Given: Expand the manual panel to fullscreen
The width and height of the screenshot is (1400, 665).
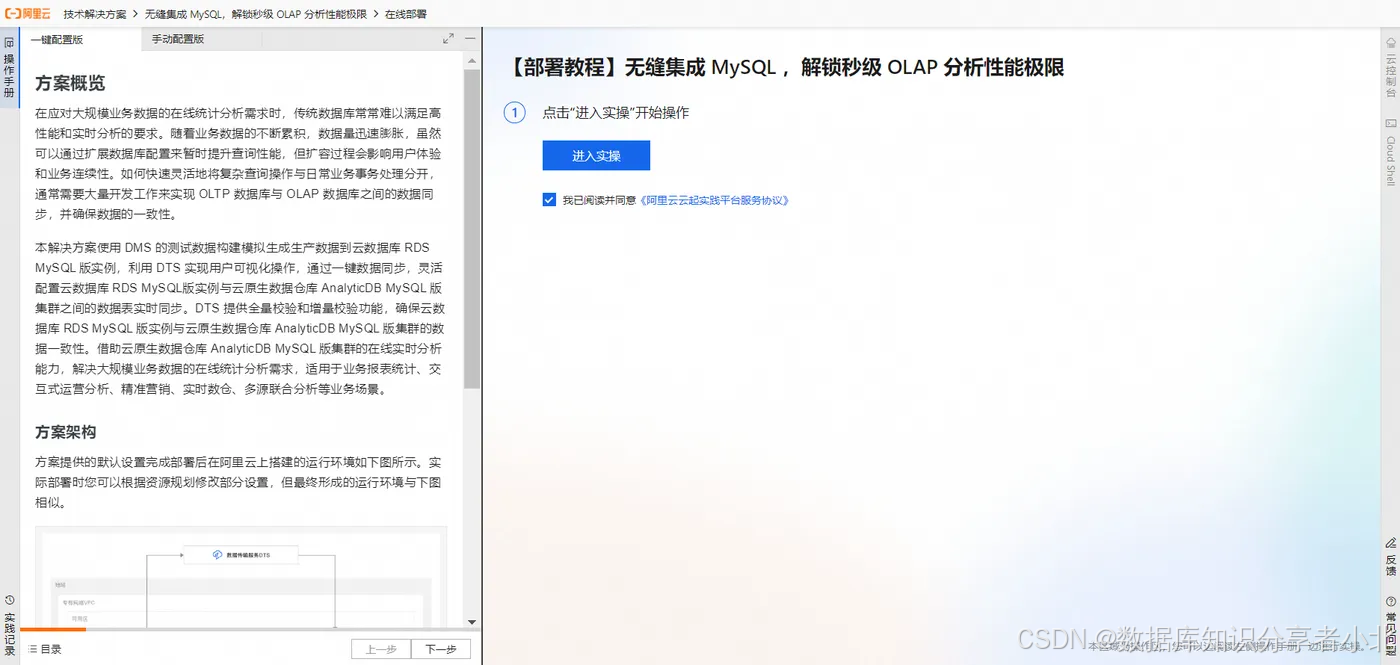Looking at the screenshot, I should [448, 39].
